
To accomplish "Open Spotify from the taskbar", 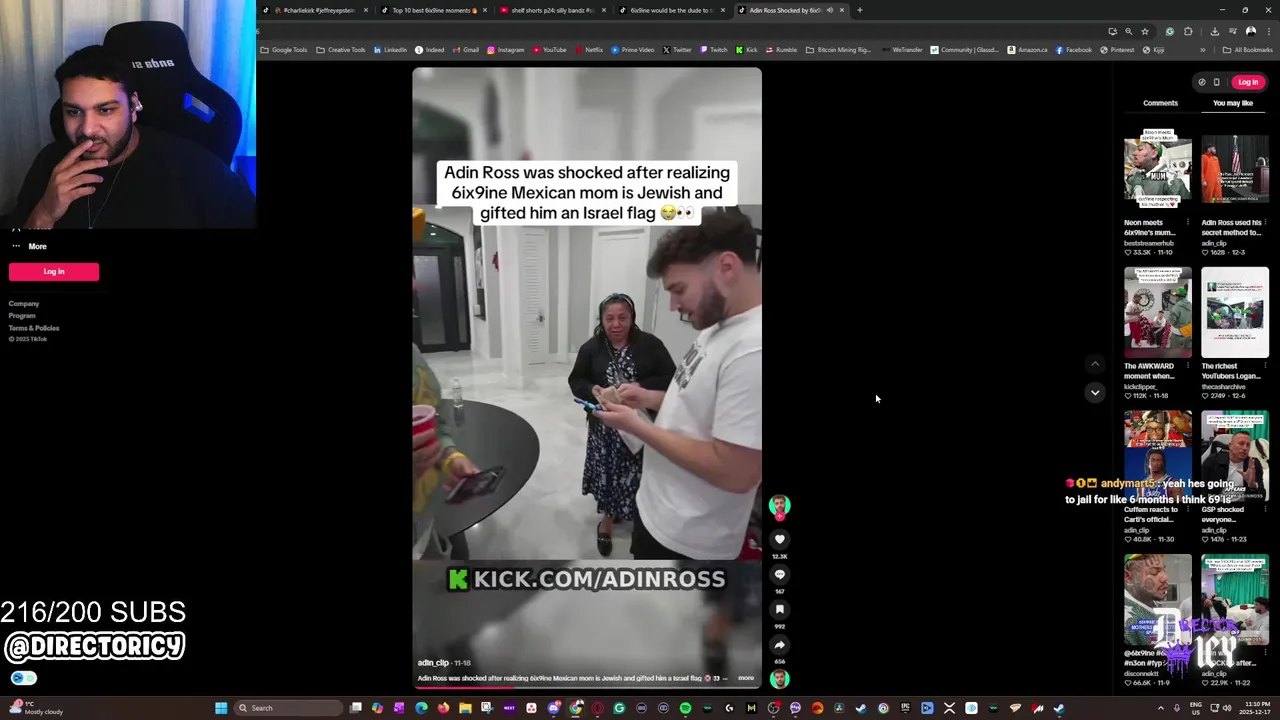I will [685, 708].
